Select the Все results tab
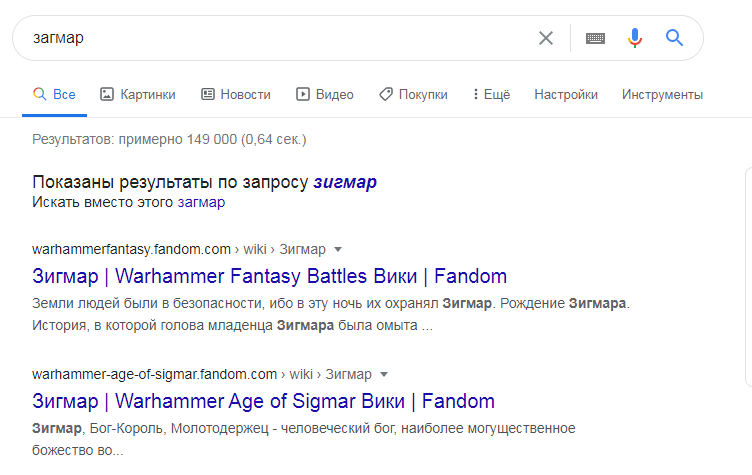752x475 pixels. 54,95
